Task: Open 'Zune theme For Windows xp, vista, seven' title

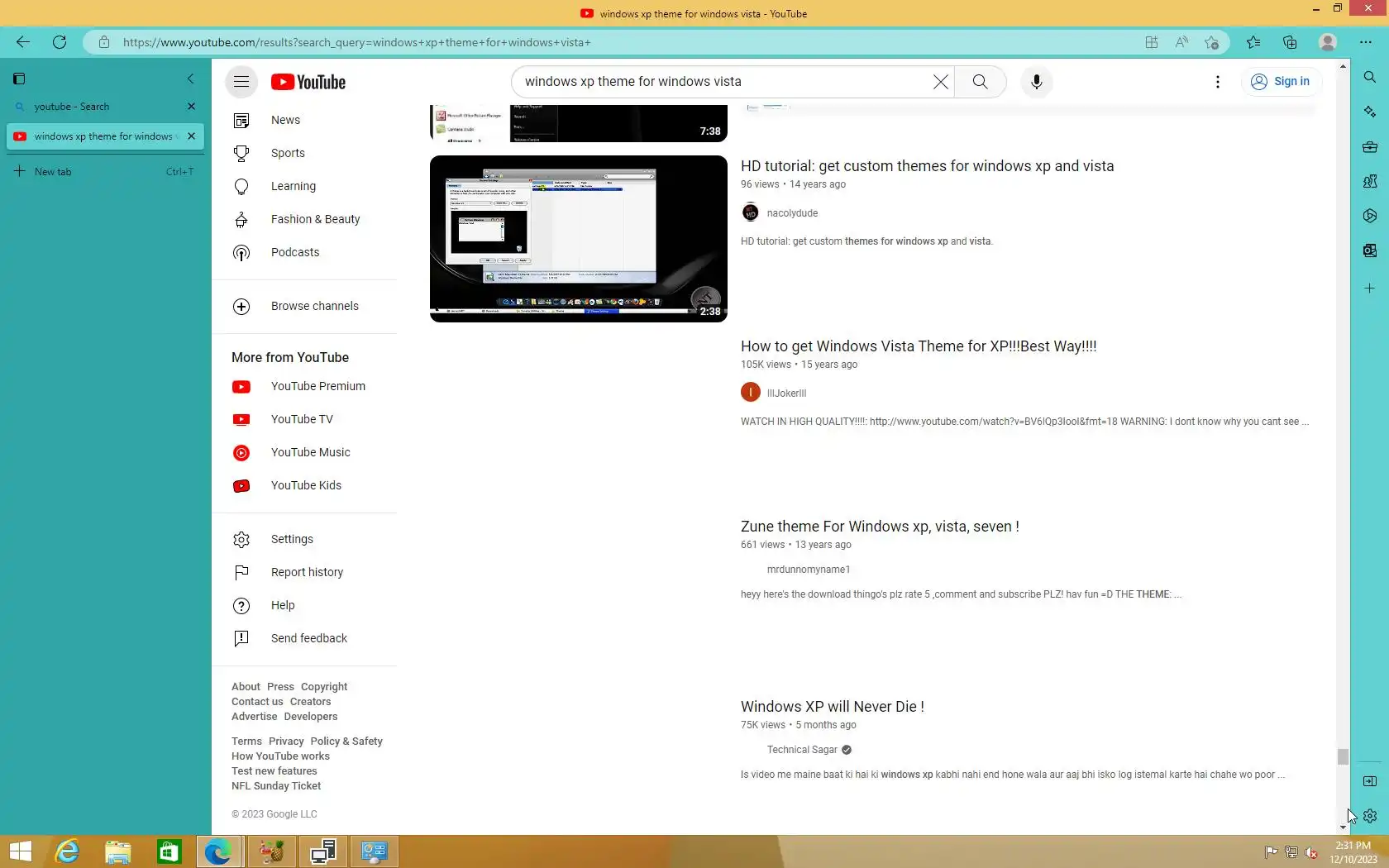Action: [880, 527]
